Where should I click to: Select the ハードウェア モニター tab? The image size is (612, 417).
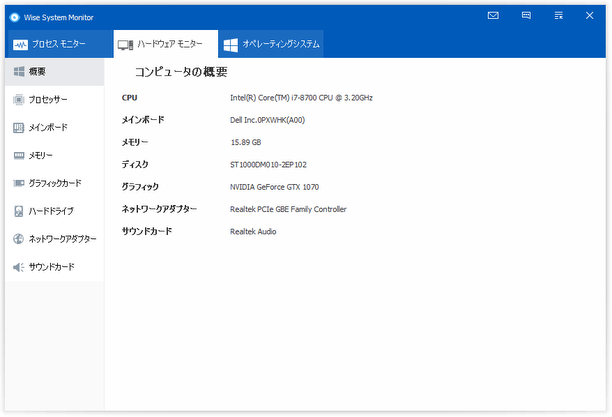tap(166, 44)
